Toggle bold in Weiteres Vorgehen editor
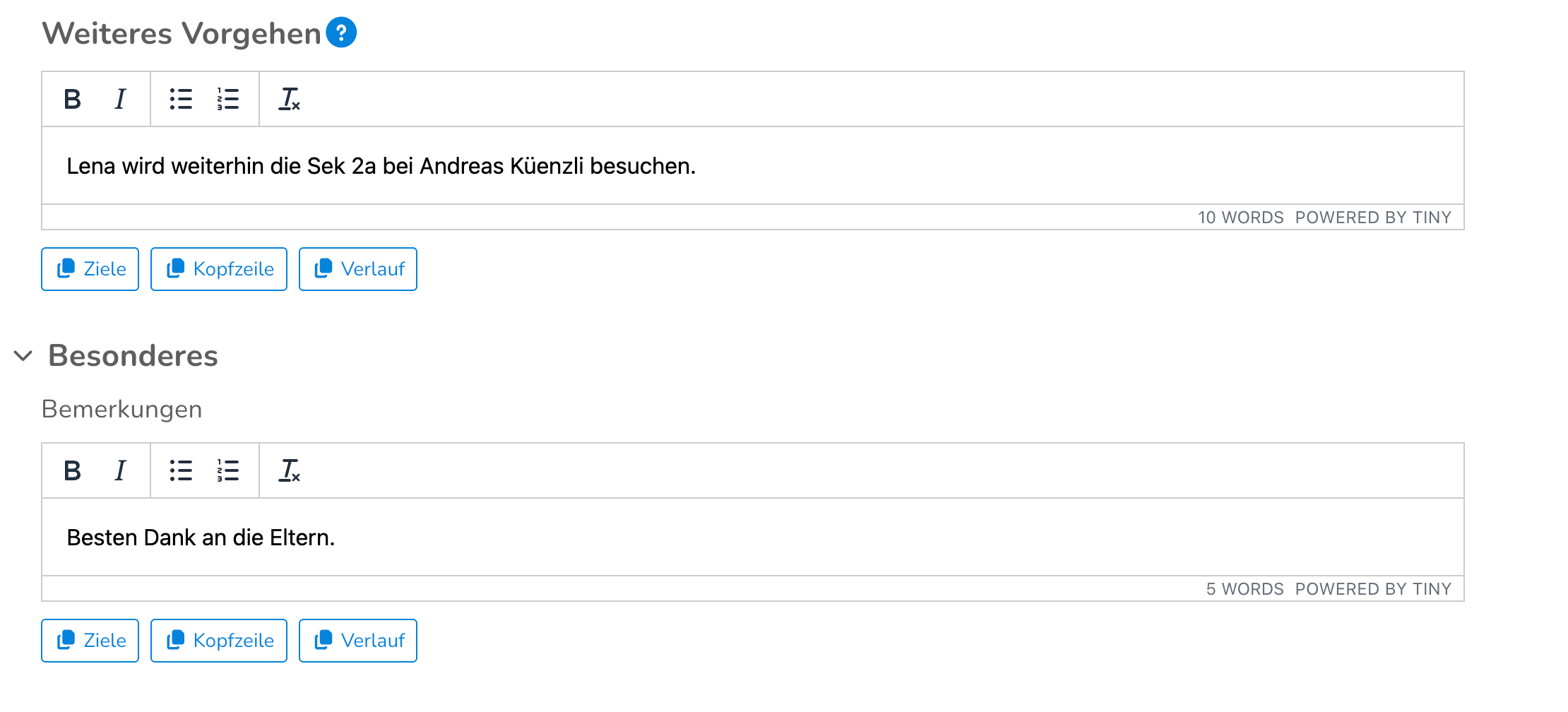 tap(72, 100)
